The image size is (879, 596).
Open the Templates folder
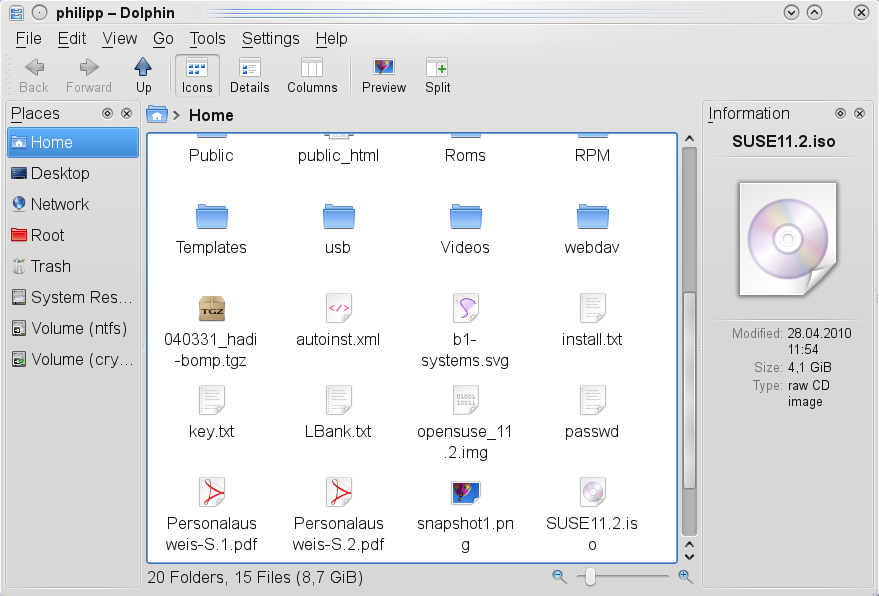pyautogui.click(x=211, y=222)
